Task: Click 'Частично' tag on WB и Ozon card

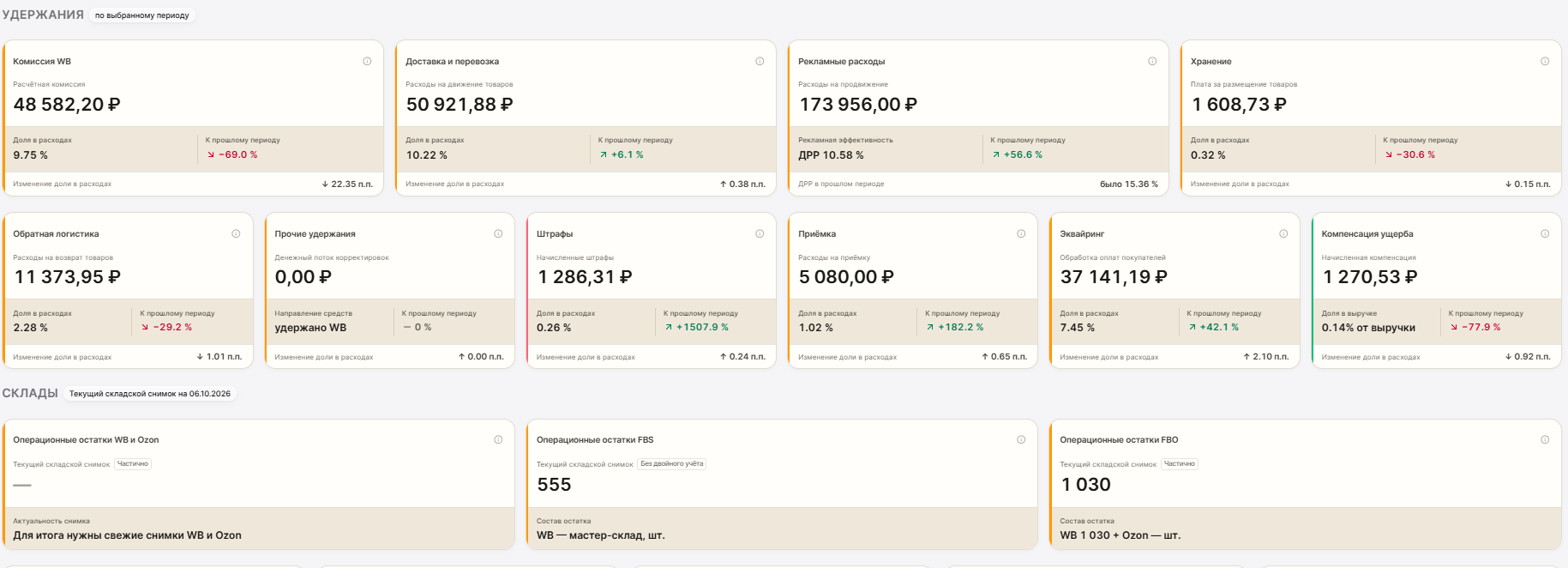Action: point(133,464)
